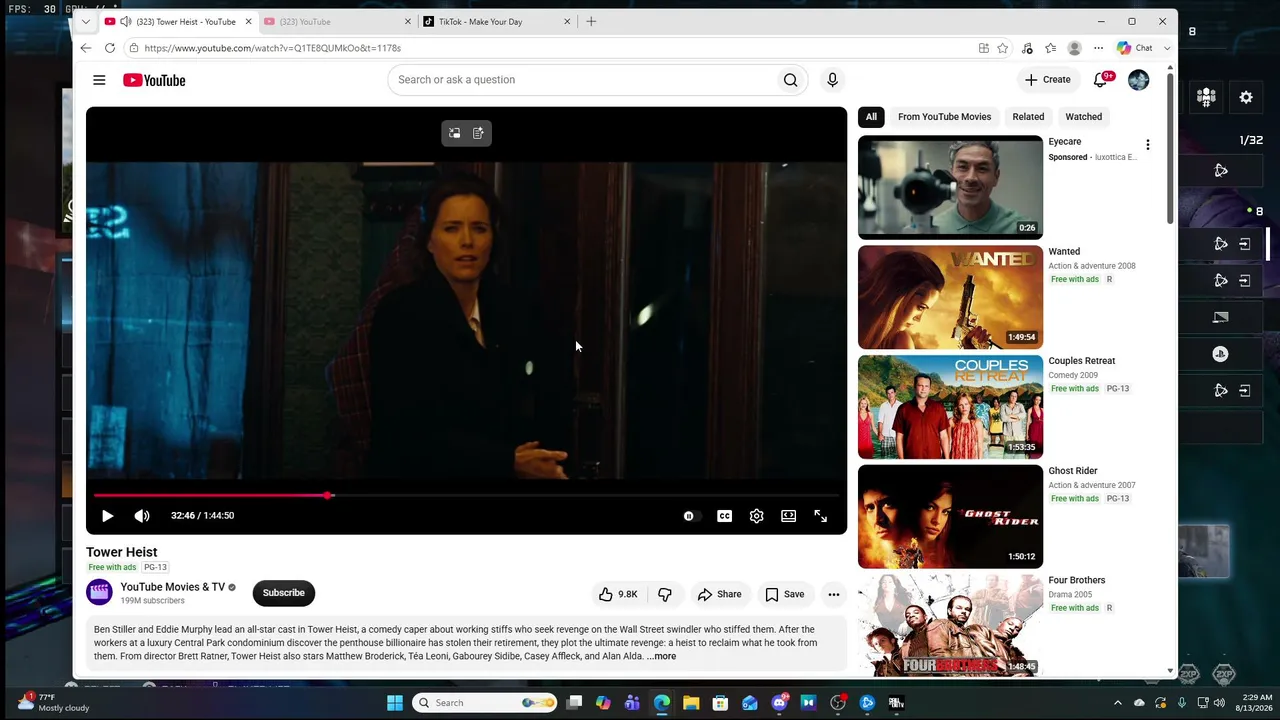Open the YouTube account avatar menu
This screenshot has height=720, width=1280.
(x=1138, y=80)
